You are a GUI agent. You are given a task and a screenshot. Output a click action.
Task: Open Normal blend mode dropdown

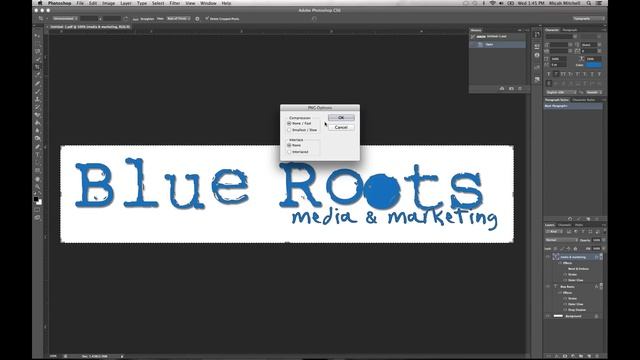pos(562,240)
